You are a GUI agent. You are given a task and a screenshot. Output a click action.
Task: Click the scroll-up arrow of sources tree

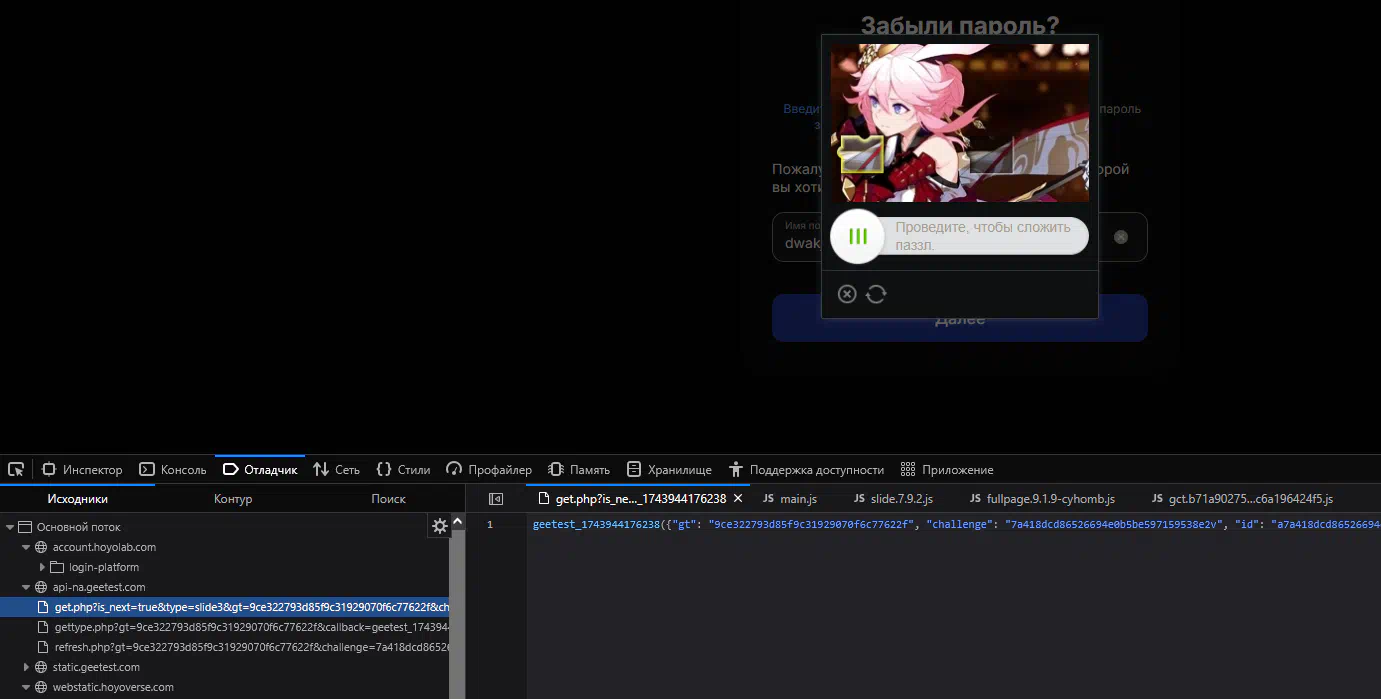pos(458,521)
